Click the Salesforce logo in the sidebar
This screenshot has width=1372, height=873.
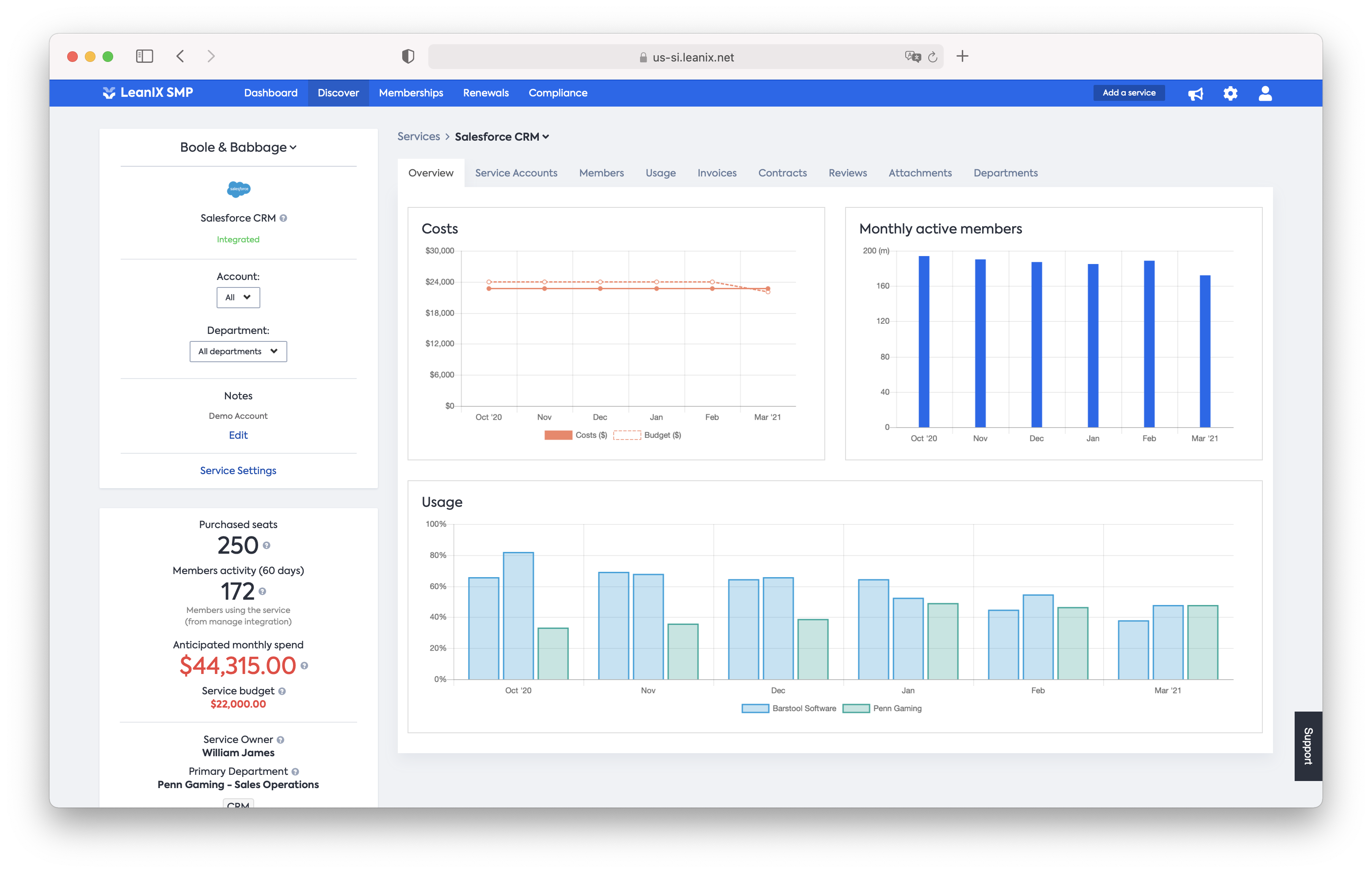(238, 189)
